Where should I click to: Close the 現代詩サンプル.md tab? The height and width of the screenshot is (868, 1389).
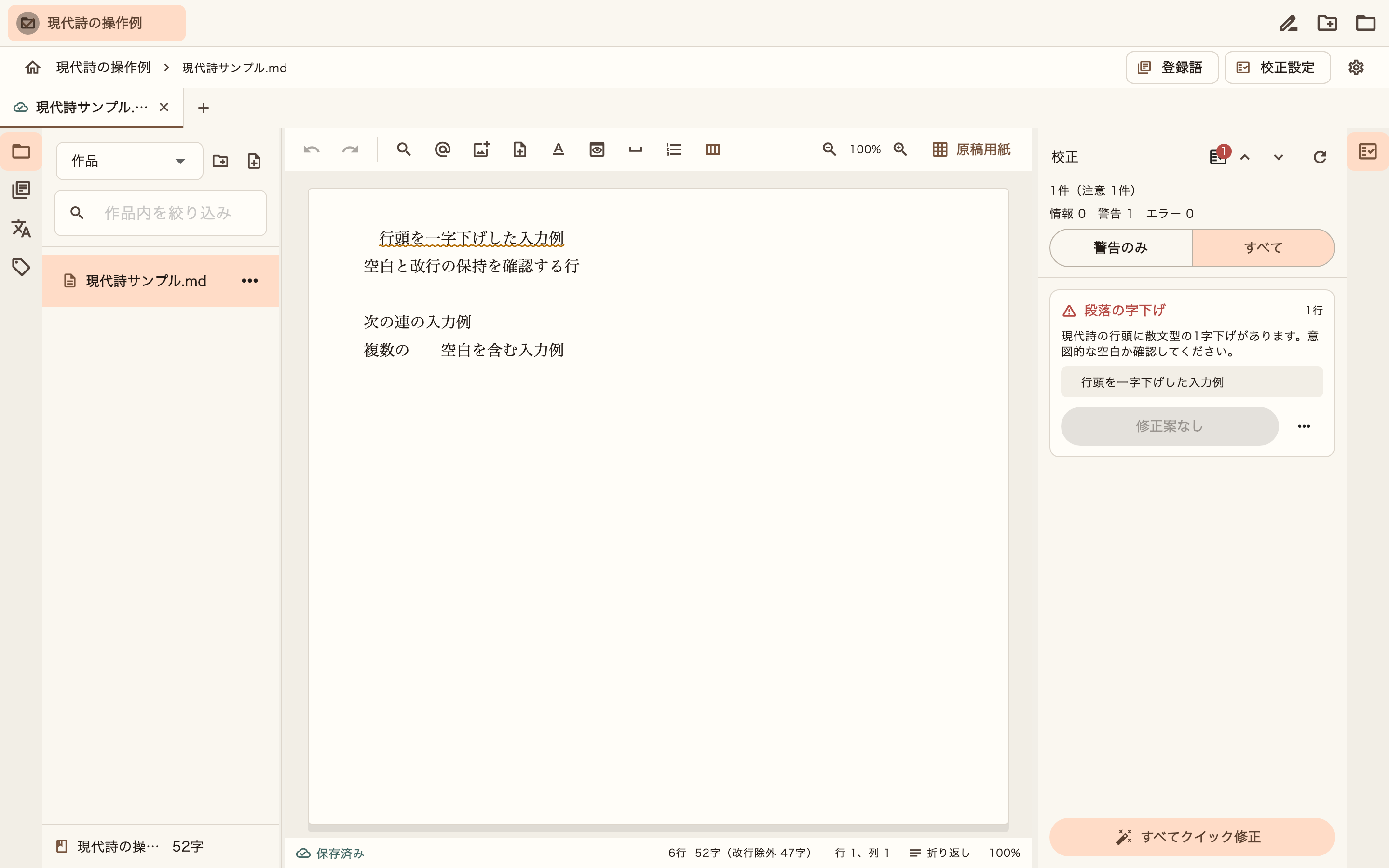pos(164,108)
